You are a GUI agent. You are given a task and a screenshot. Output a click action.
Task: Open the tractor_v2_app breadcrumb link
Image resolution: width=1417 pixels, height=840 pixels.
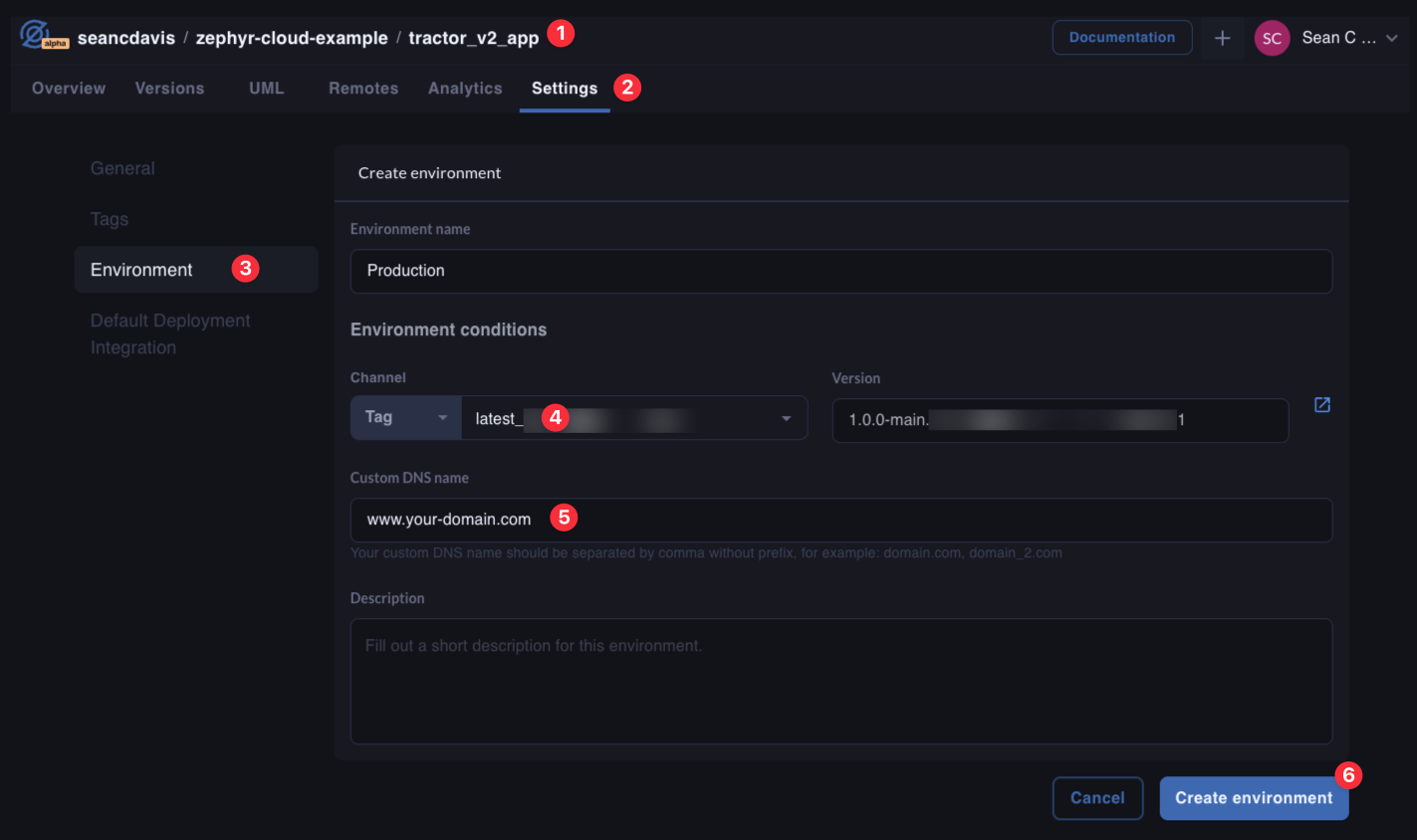474,38
